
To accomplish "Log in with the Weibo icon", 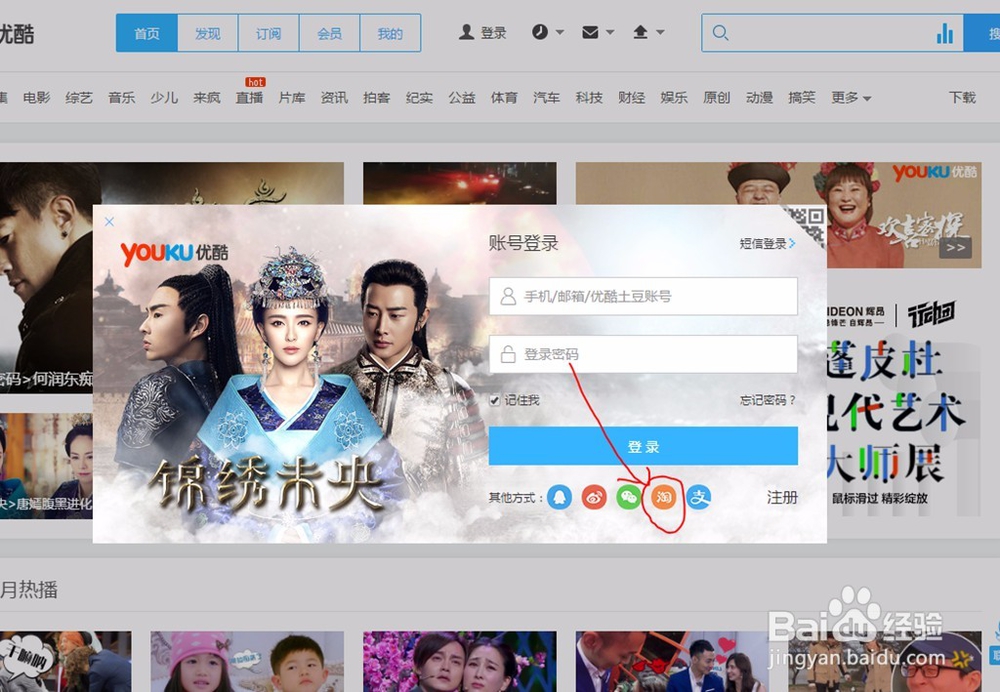I will tap(594, 497).
